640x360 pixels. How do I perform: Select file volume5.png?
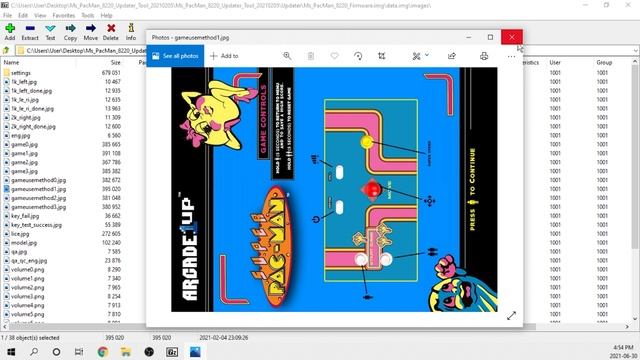coord(27,314)
